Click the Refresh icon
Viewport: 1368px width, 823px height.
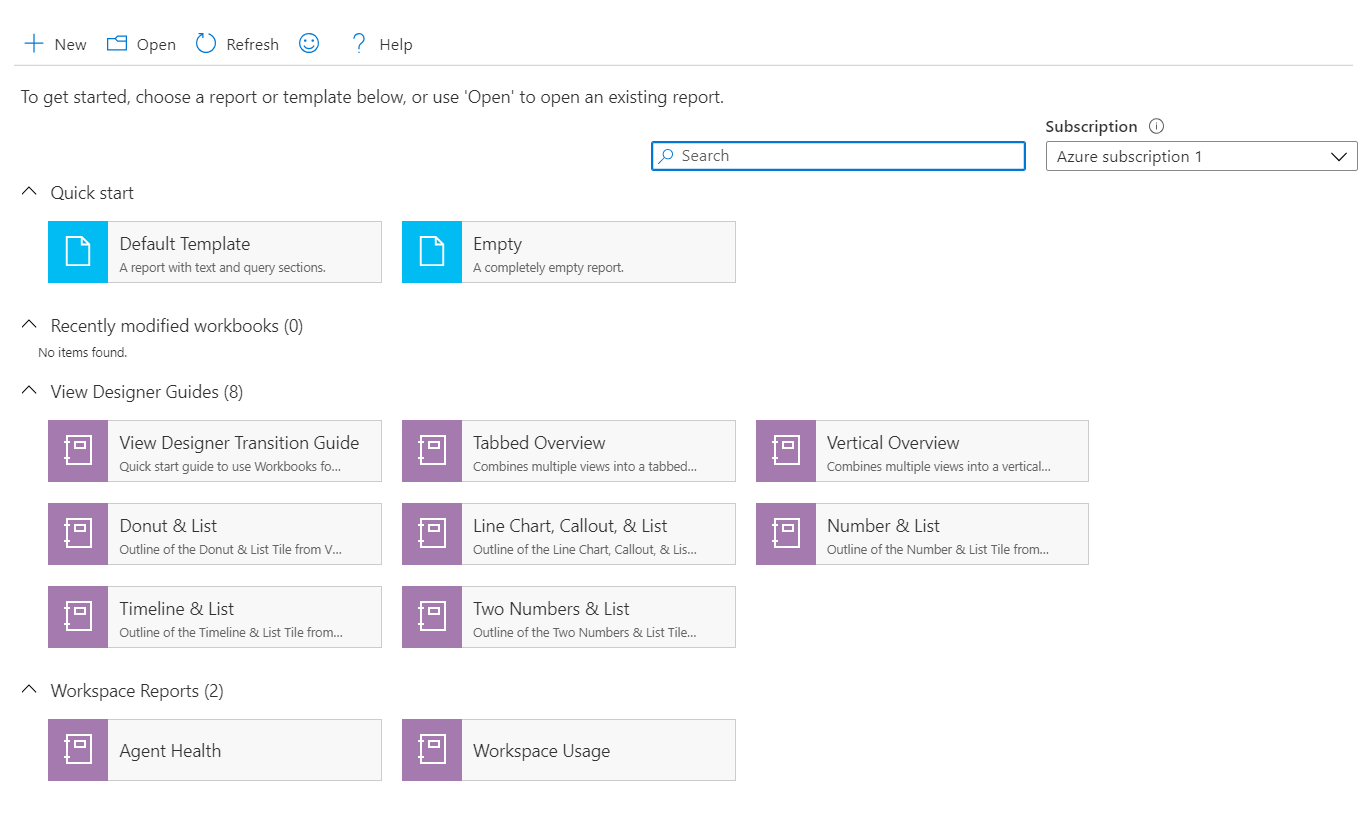[x=205, y=42]
